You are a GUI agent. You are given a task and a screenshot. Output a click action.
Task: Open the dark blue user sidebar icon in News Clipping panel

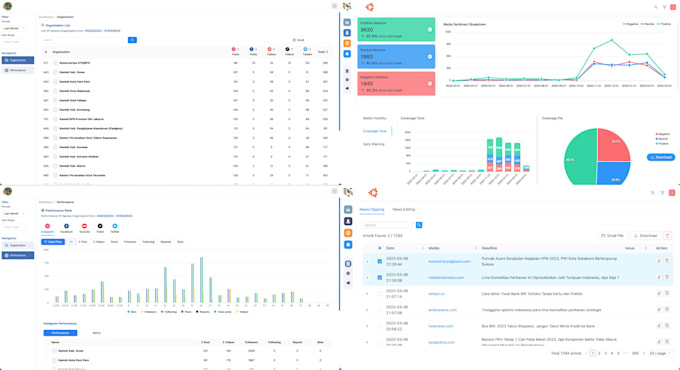[348, 221]
